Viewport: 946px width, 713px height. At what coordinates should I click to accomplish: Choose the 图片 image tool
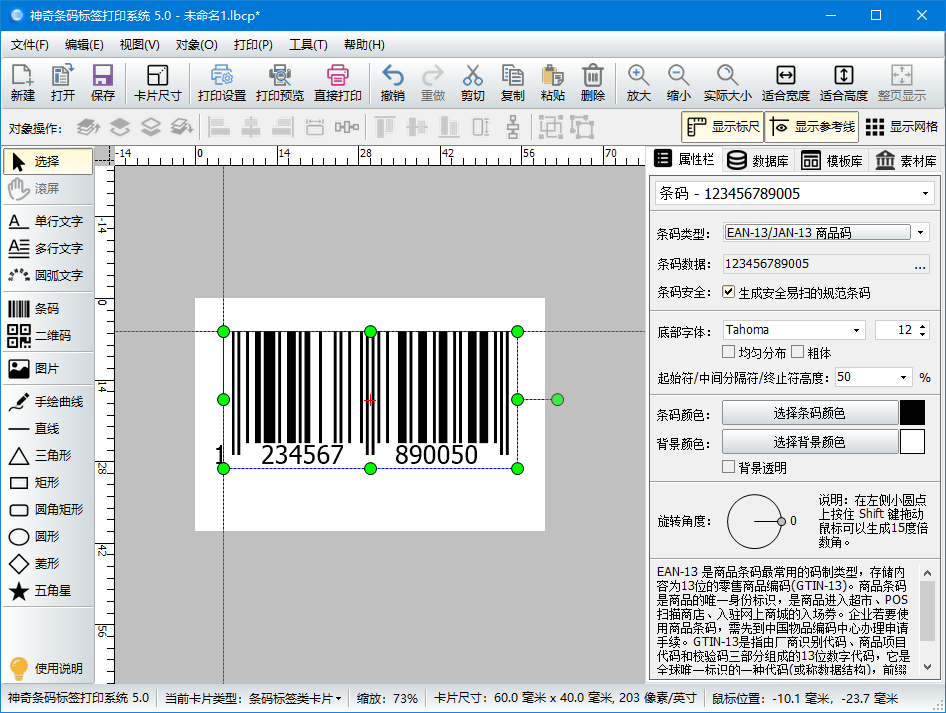(x=48, y=369)
